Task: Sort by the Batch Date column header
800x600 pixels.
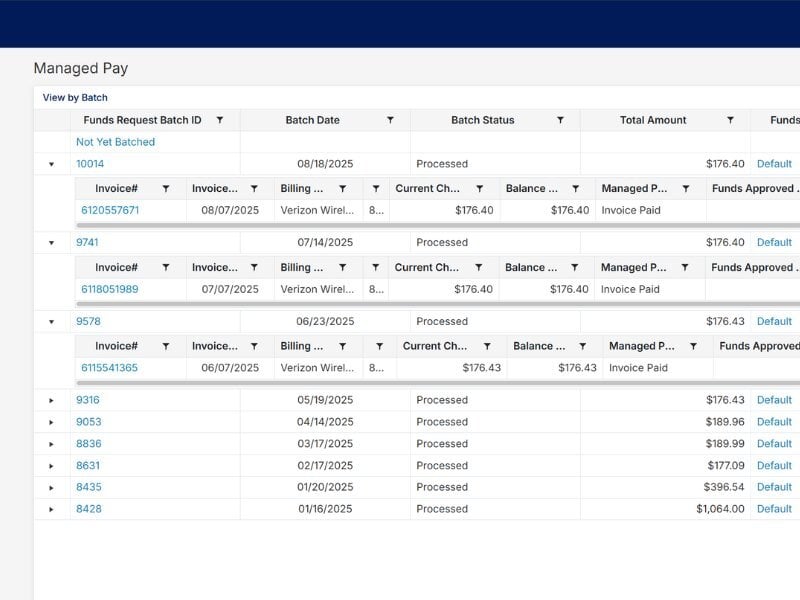Action: pos(312,120)
